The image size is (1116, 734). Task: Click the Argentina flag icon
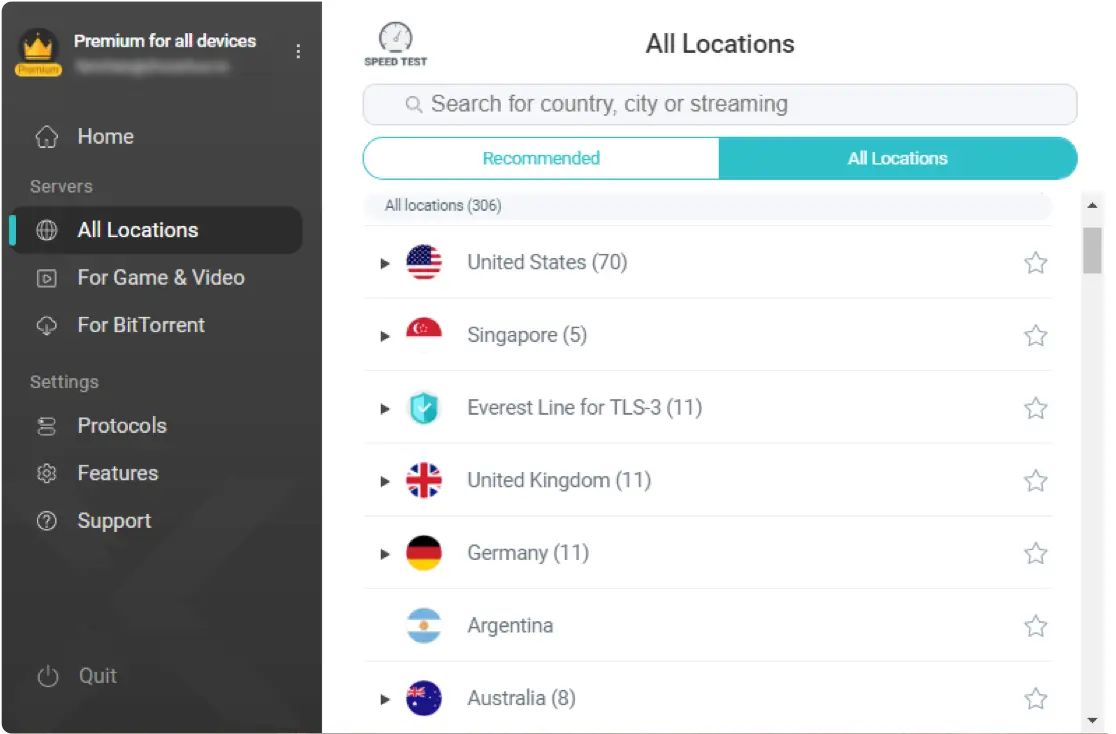(x=423, y=626)
